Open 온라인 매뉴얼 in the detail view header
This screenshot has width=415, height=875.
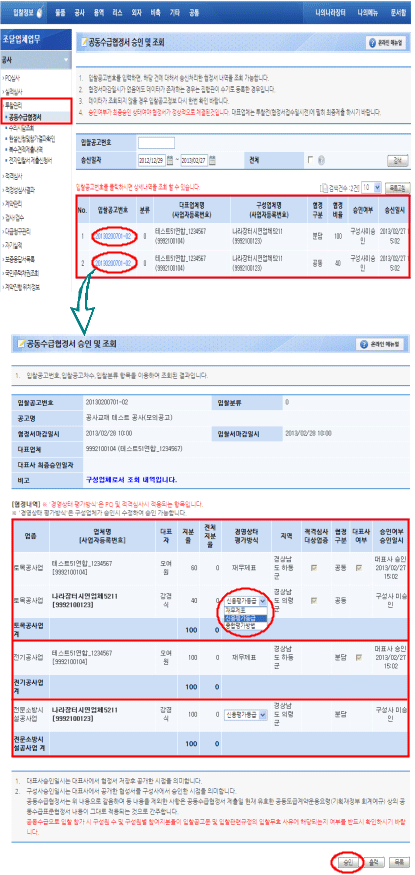click(x=381, y=344)
